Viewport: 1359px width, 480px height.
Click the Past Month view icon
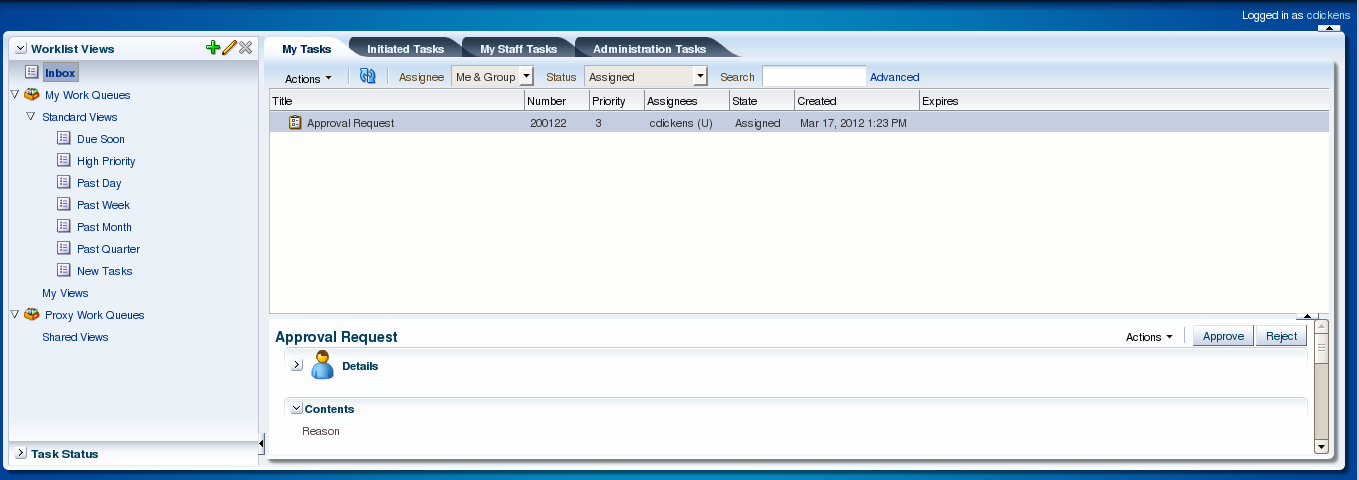[x=64, y=227]
